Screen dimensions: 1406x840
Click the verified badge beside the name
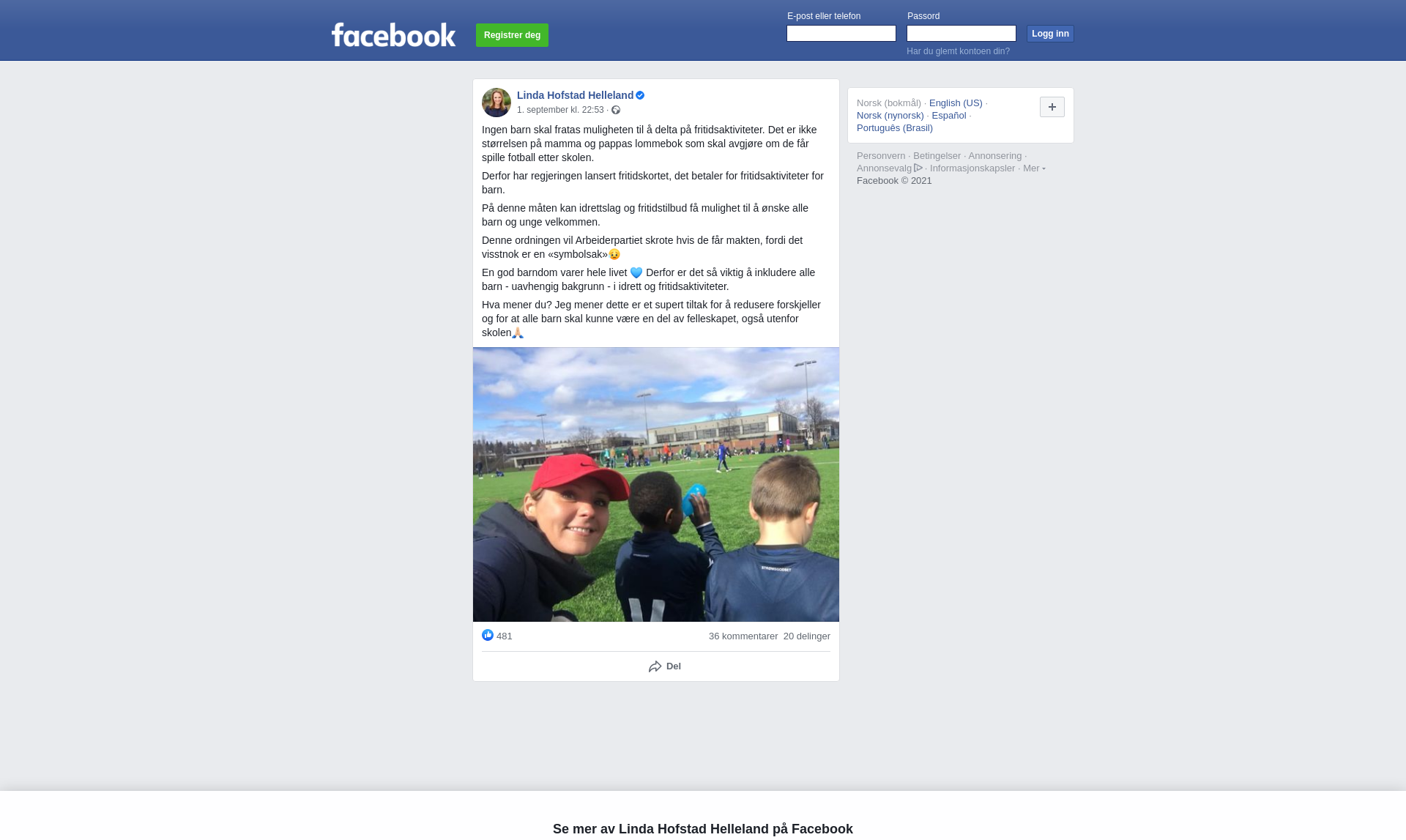click(x=640, y=95)
